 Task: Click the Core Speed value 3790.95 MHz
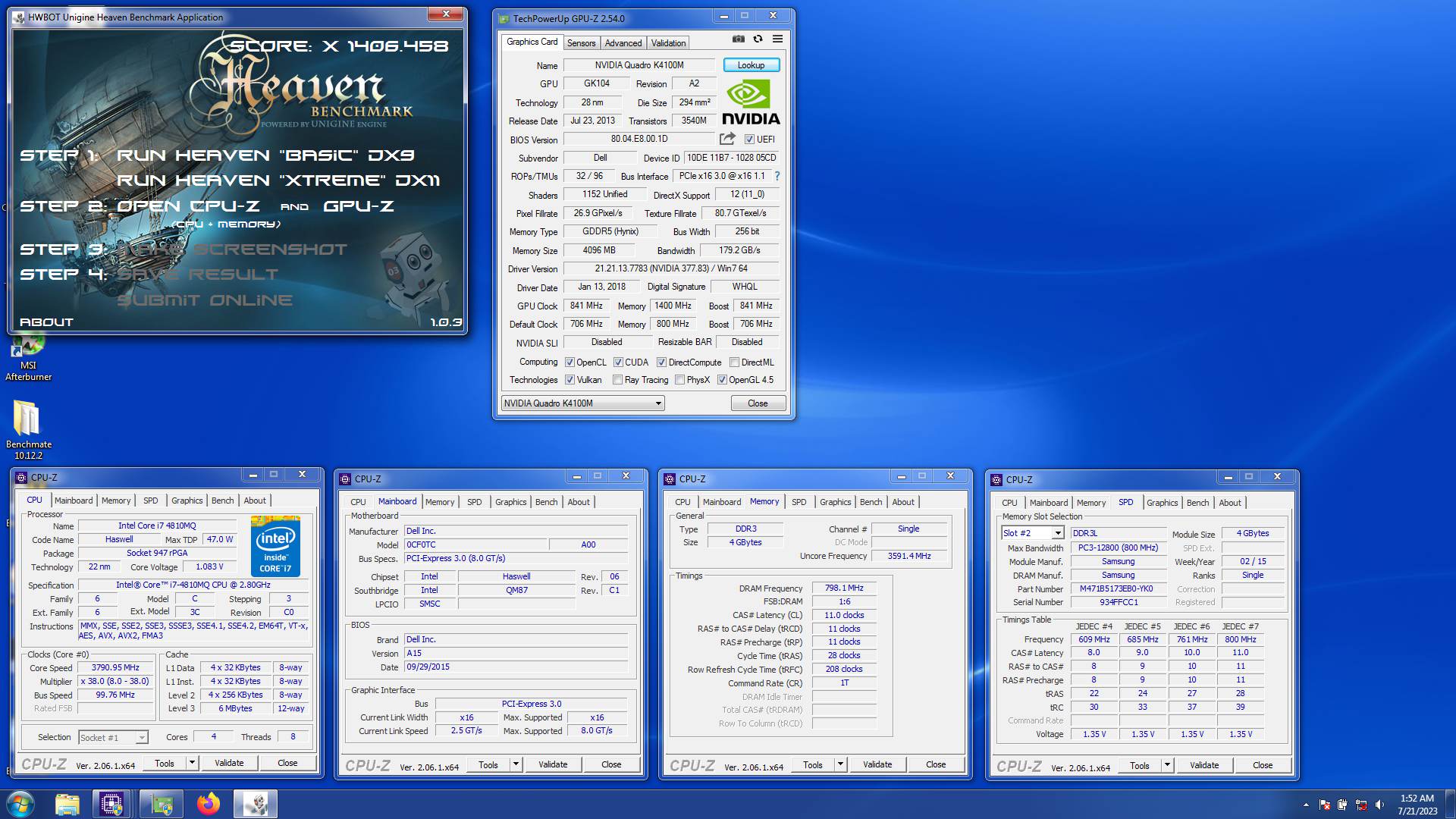click(x=115, y=668)
